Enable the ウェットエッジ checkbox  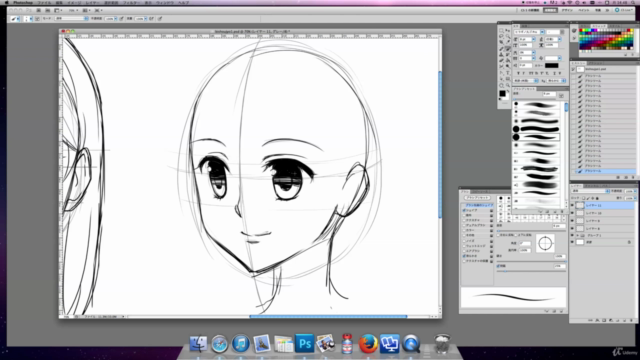(464, 246)
